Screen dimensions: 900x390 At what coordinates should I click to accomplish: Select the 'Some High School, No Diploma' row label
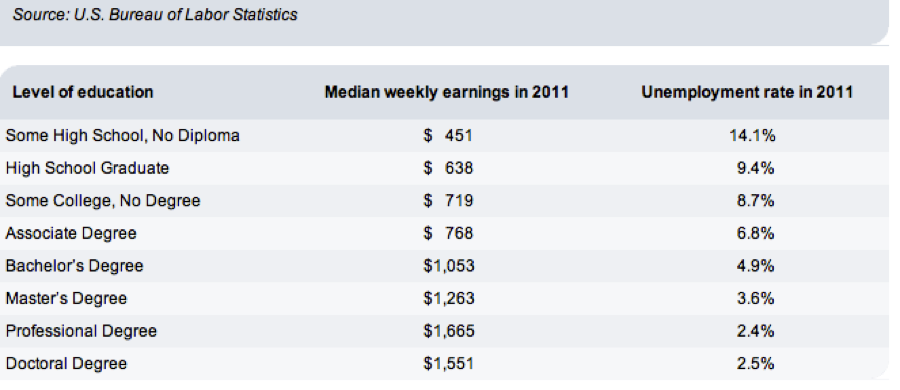[122, 136]
